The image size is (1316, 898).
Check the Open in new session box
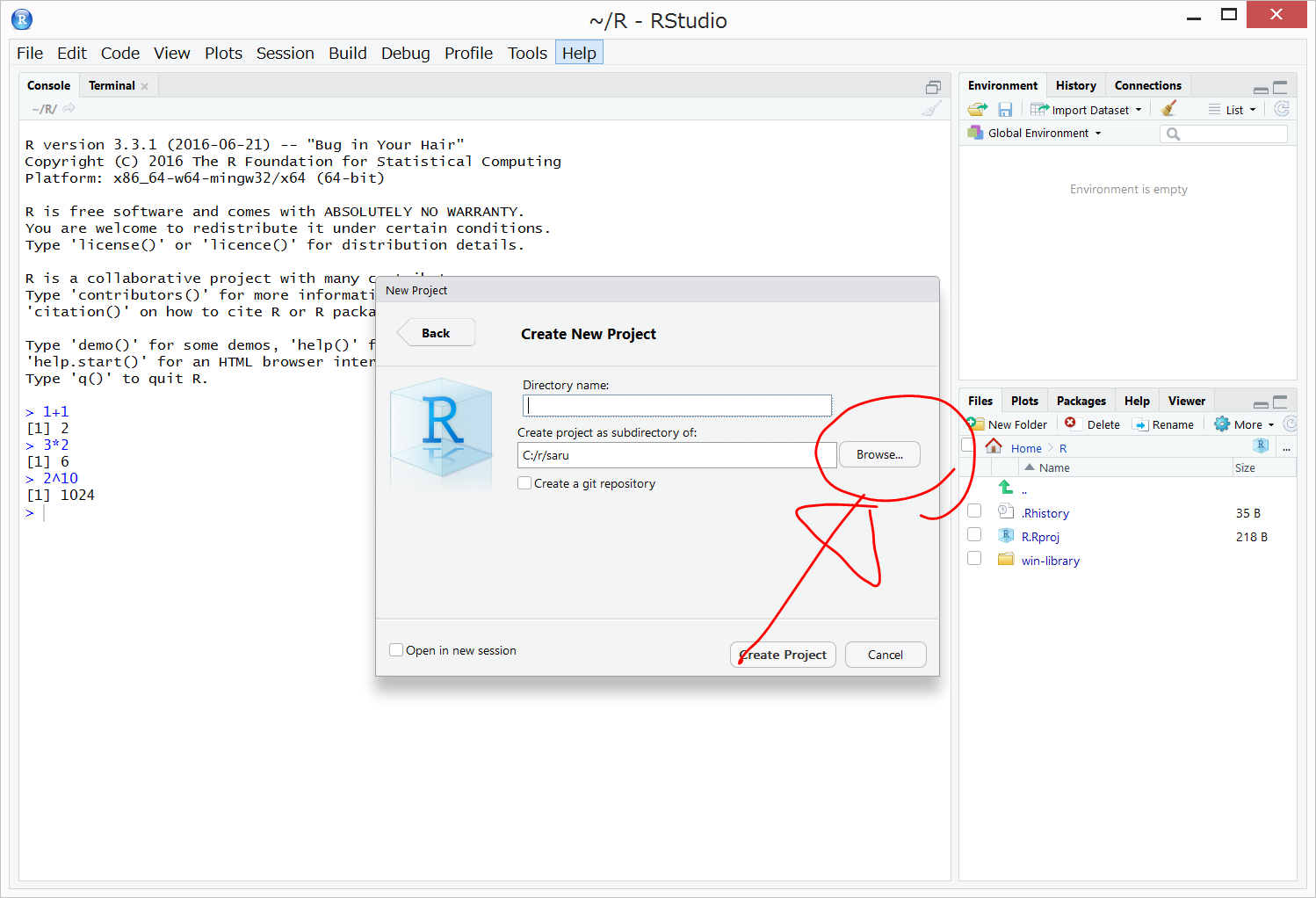pos(396,650)
